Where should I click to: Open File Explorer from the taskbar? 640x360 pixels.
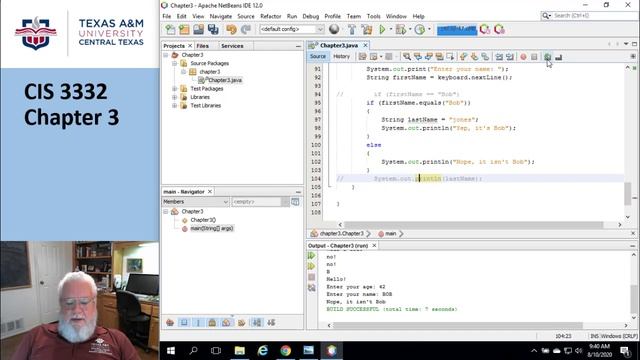(240, 351)
